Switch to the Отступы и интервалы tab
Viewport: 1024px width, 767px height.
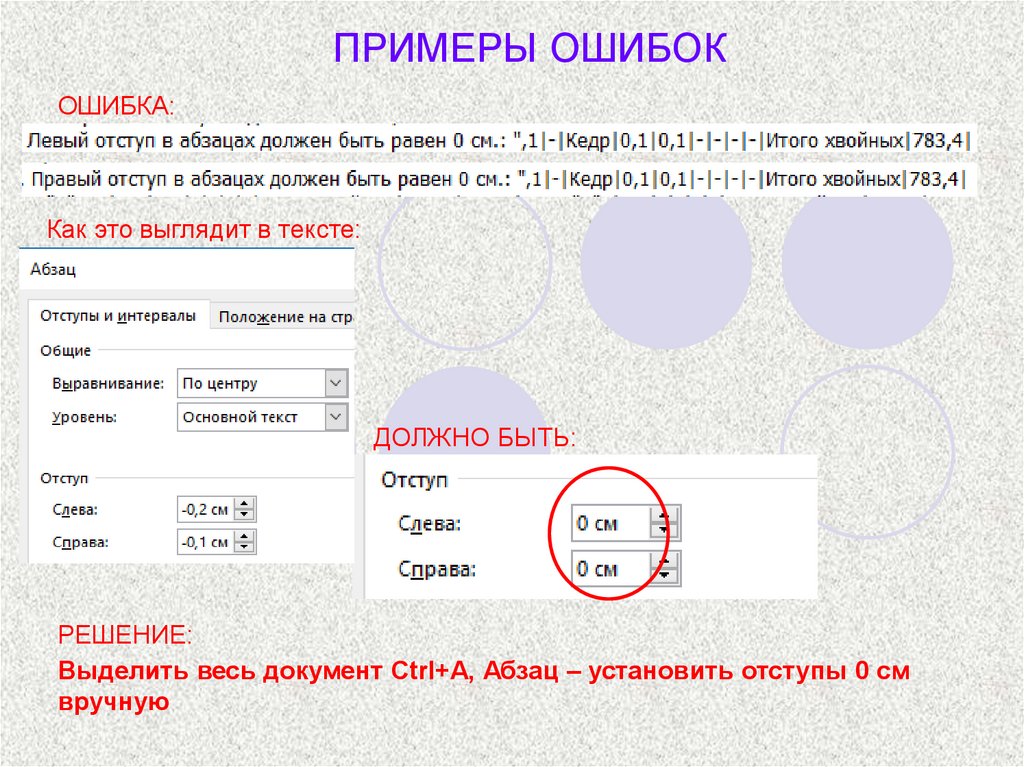click(x=118, y=315)
